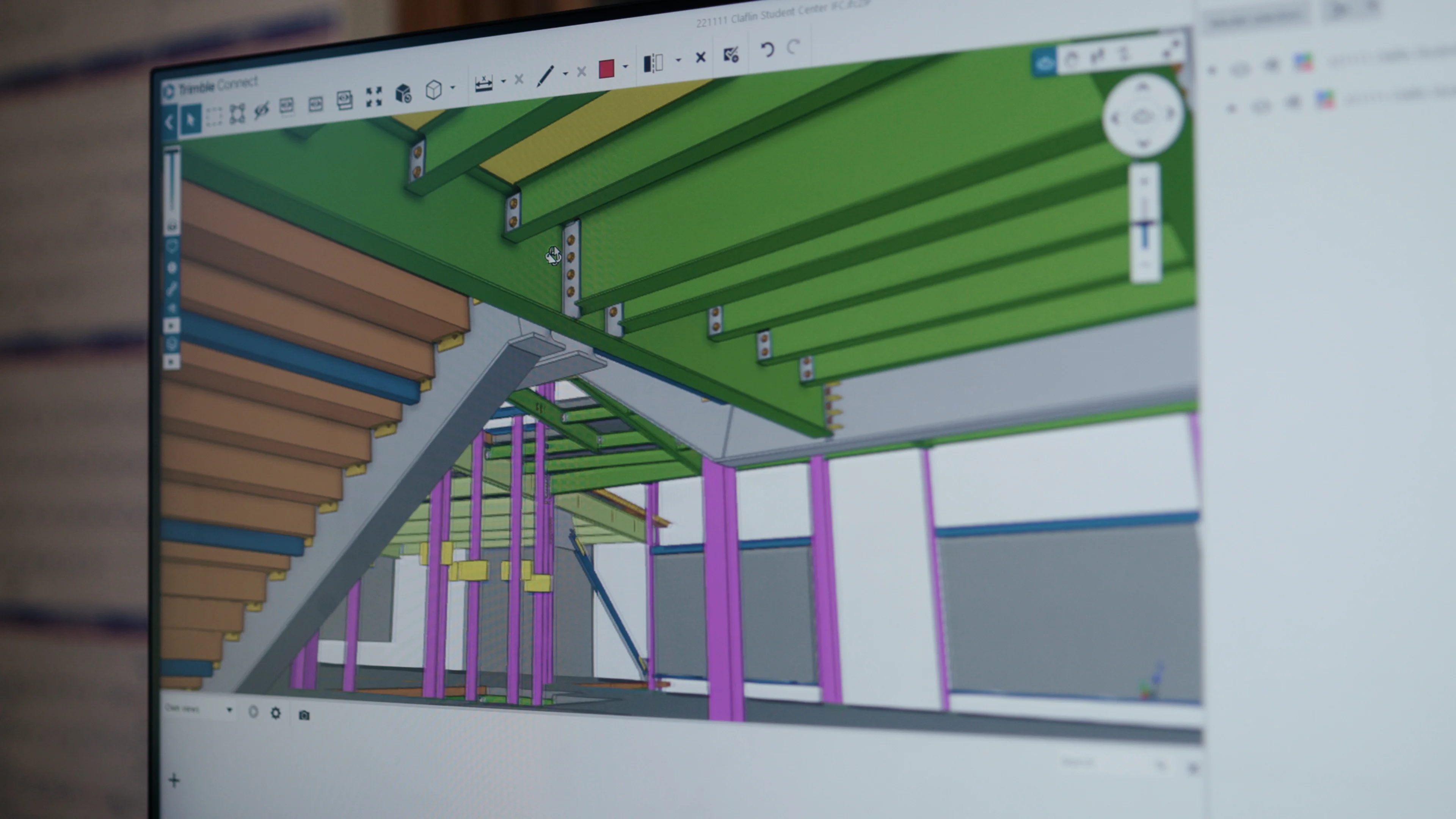This screenshot has height=819, width=1456.
Task: Click the checkmark-with-gear toolbar icon
Action: click(x=731, y=54)
